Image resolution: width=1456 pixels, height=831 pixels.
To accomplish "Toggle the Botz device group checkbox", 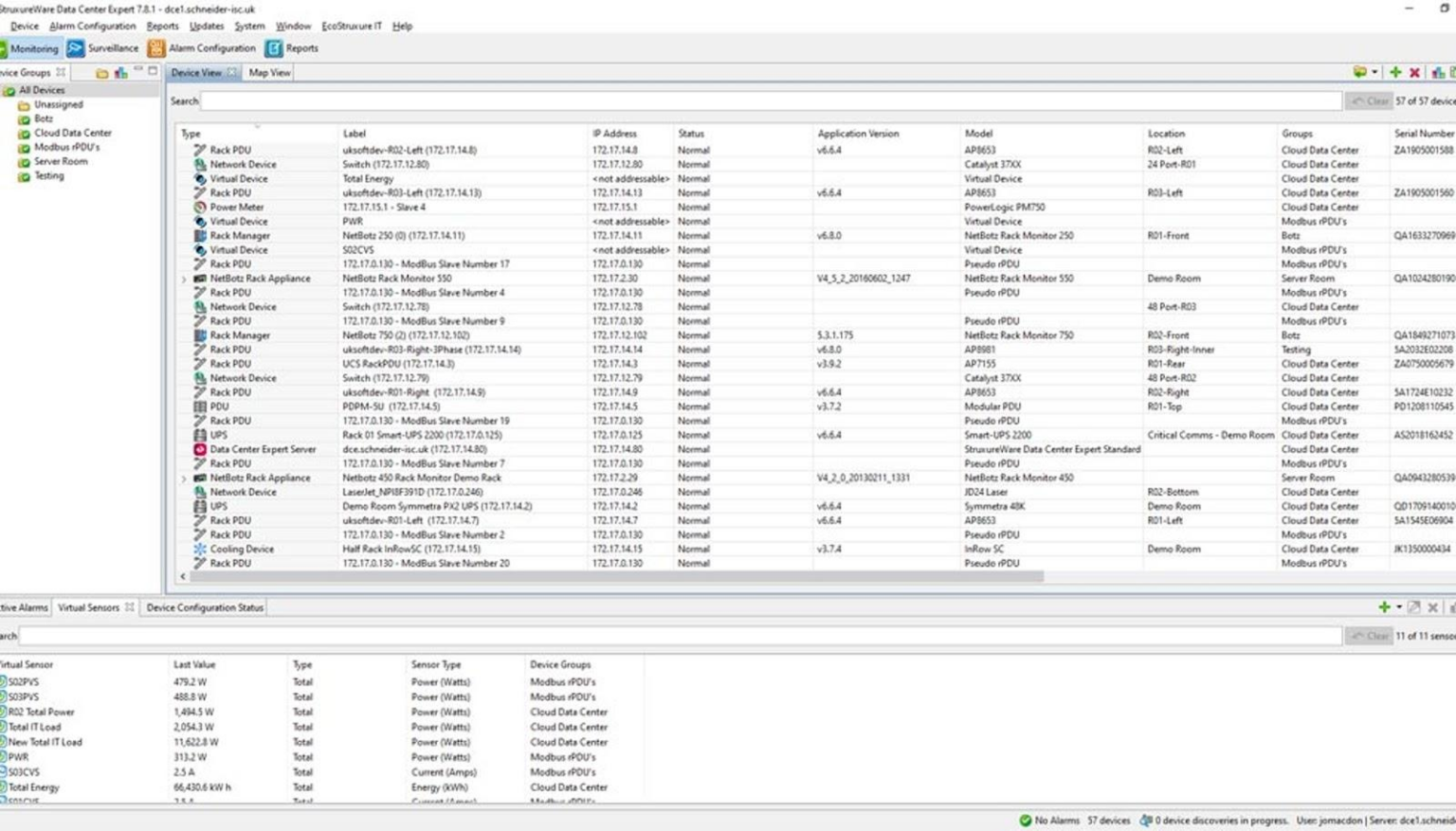I will (22, 118).
